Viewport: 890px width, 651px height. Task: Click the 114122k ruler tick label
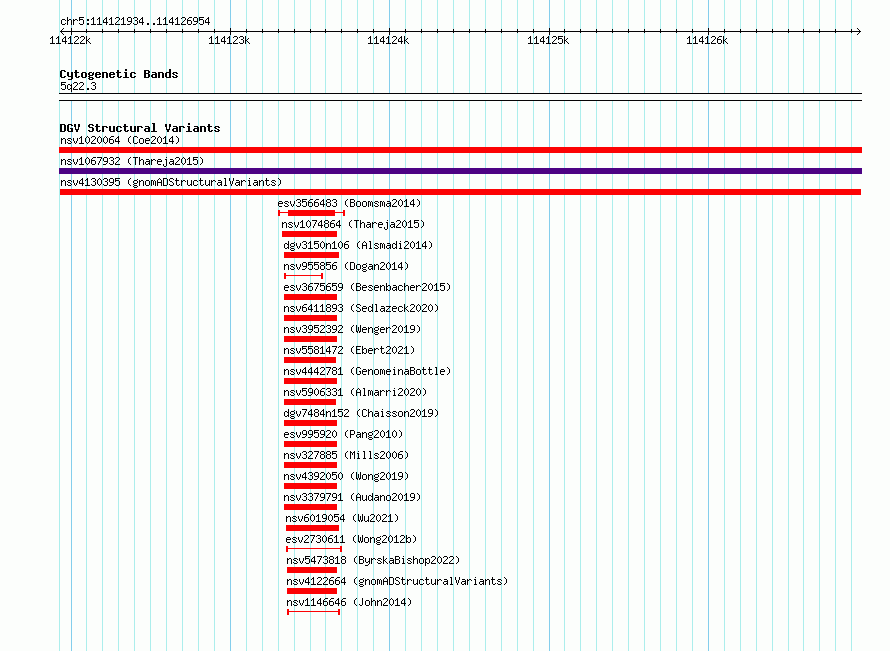(x=70, y=40)
